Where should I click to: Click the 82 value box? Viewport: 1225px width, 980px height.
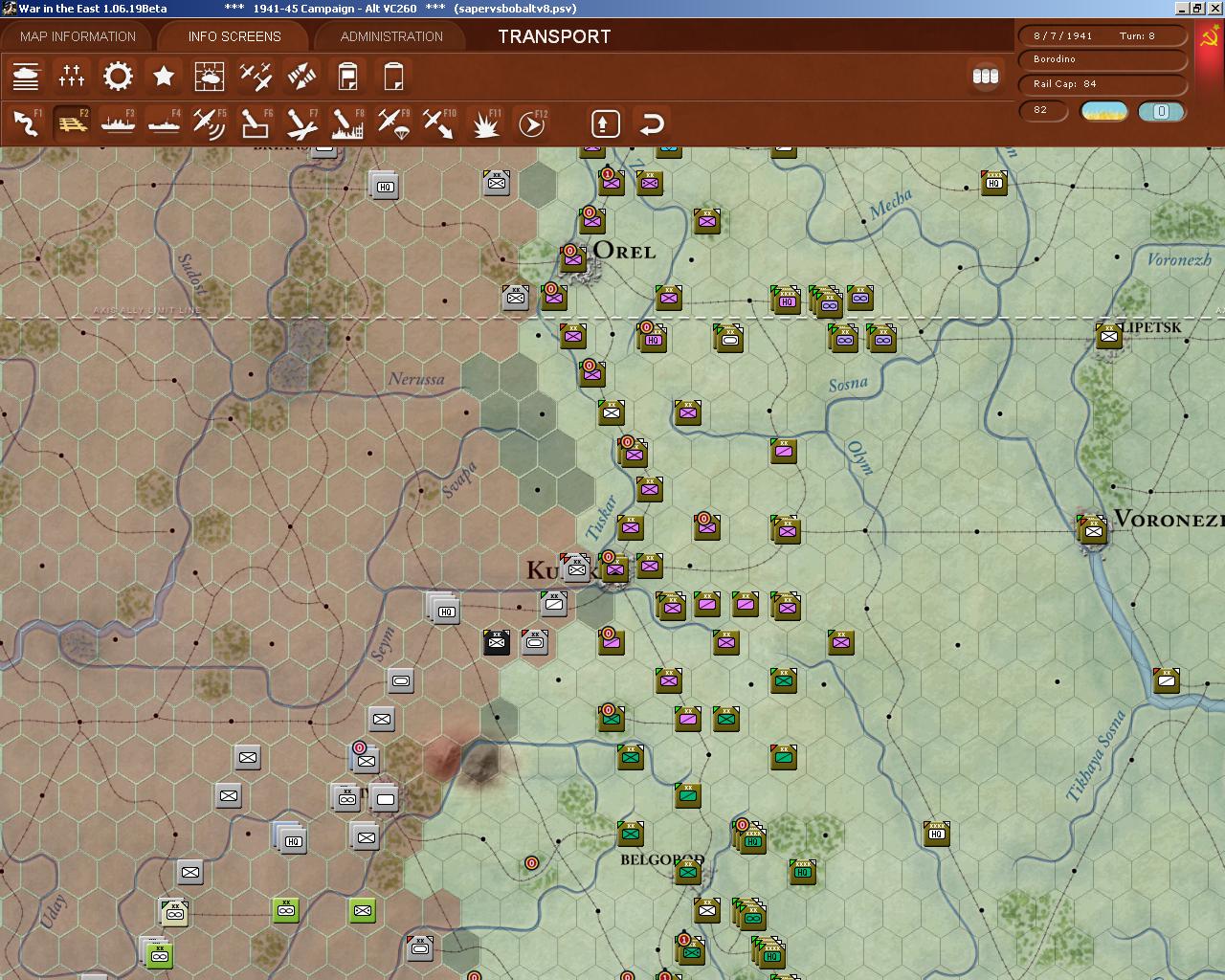pyautogui.click(x=1044, y=111)
